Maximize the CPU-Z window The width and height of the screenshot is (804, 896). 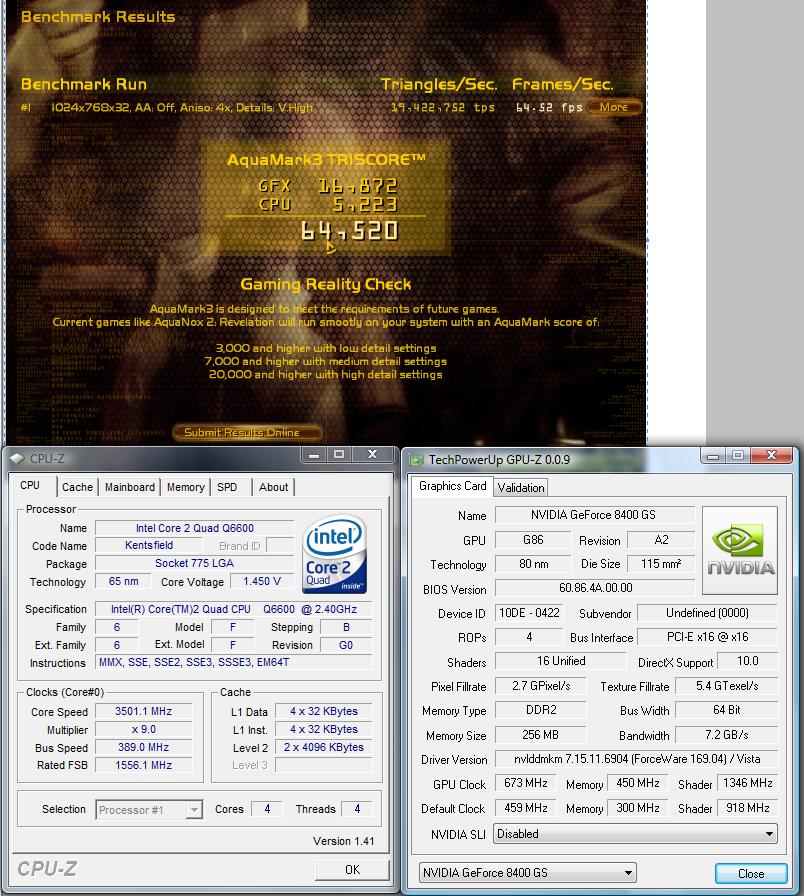[339, 455]
